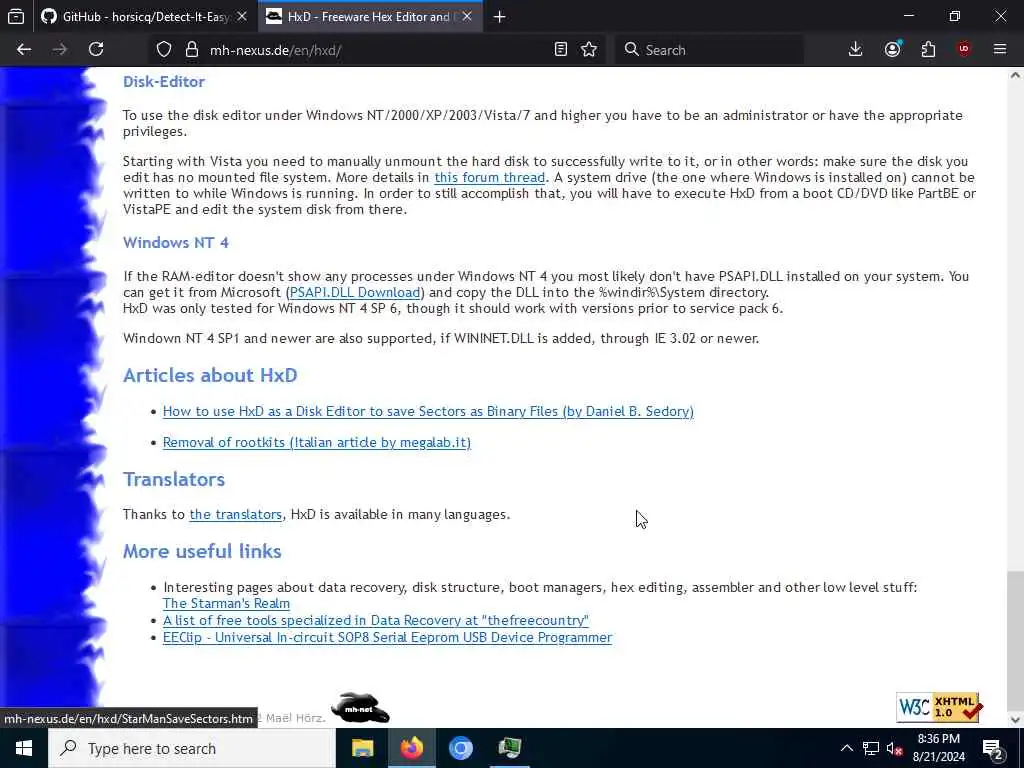The width and height of the screenshot is (1024, 768).
Task: Close the HxD Freeware Hex Editor tab
Action: (x=467, y=17)
